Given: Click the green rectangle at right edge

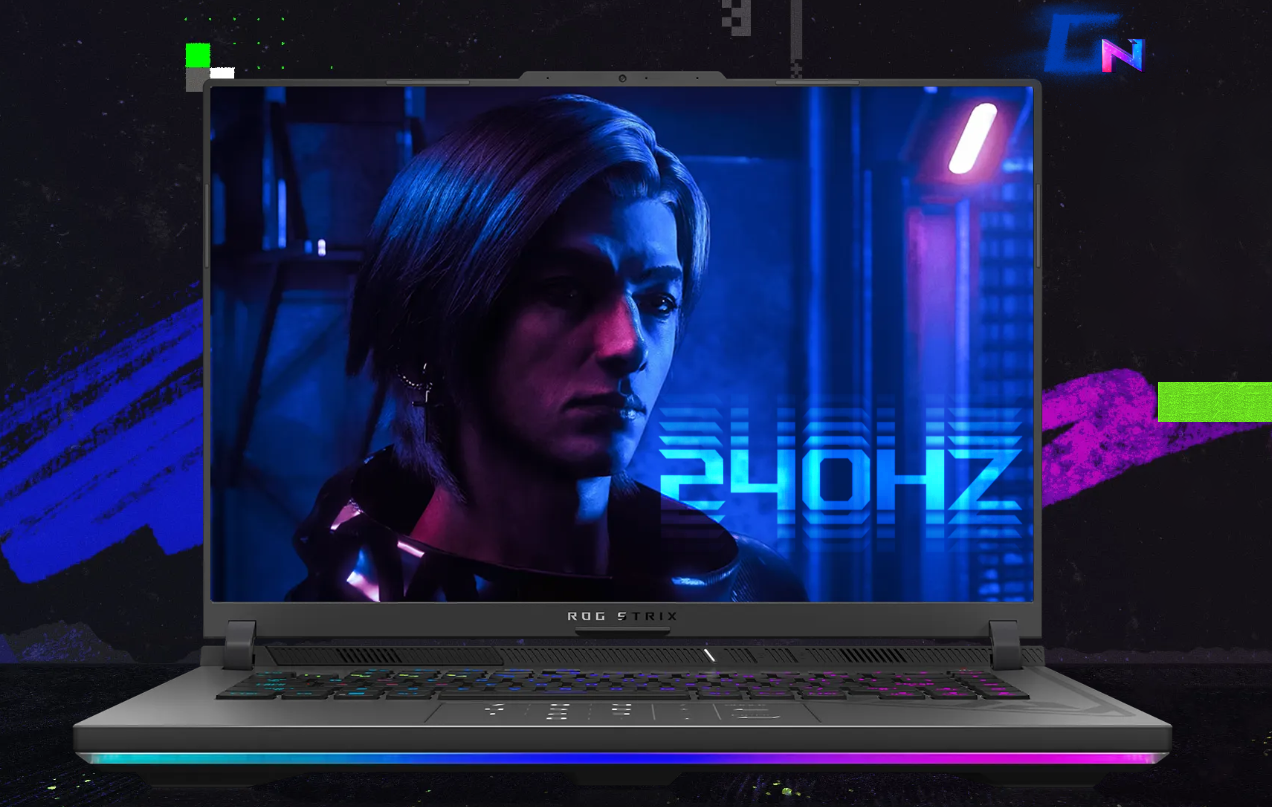Looking at the screenshot, I should [x=1214, y=401].
